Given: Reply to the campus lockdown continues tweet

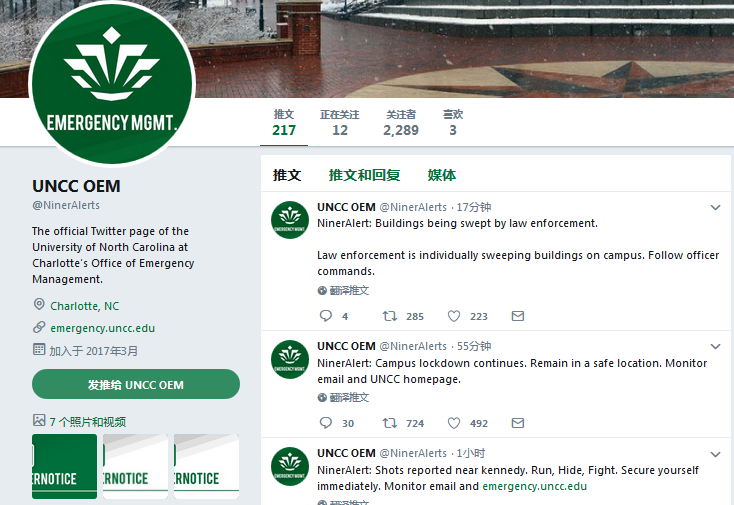Looking at the screenshot, I should pyautogui.click(x=325, y=423).
